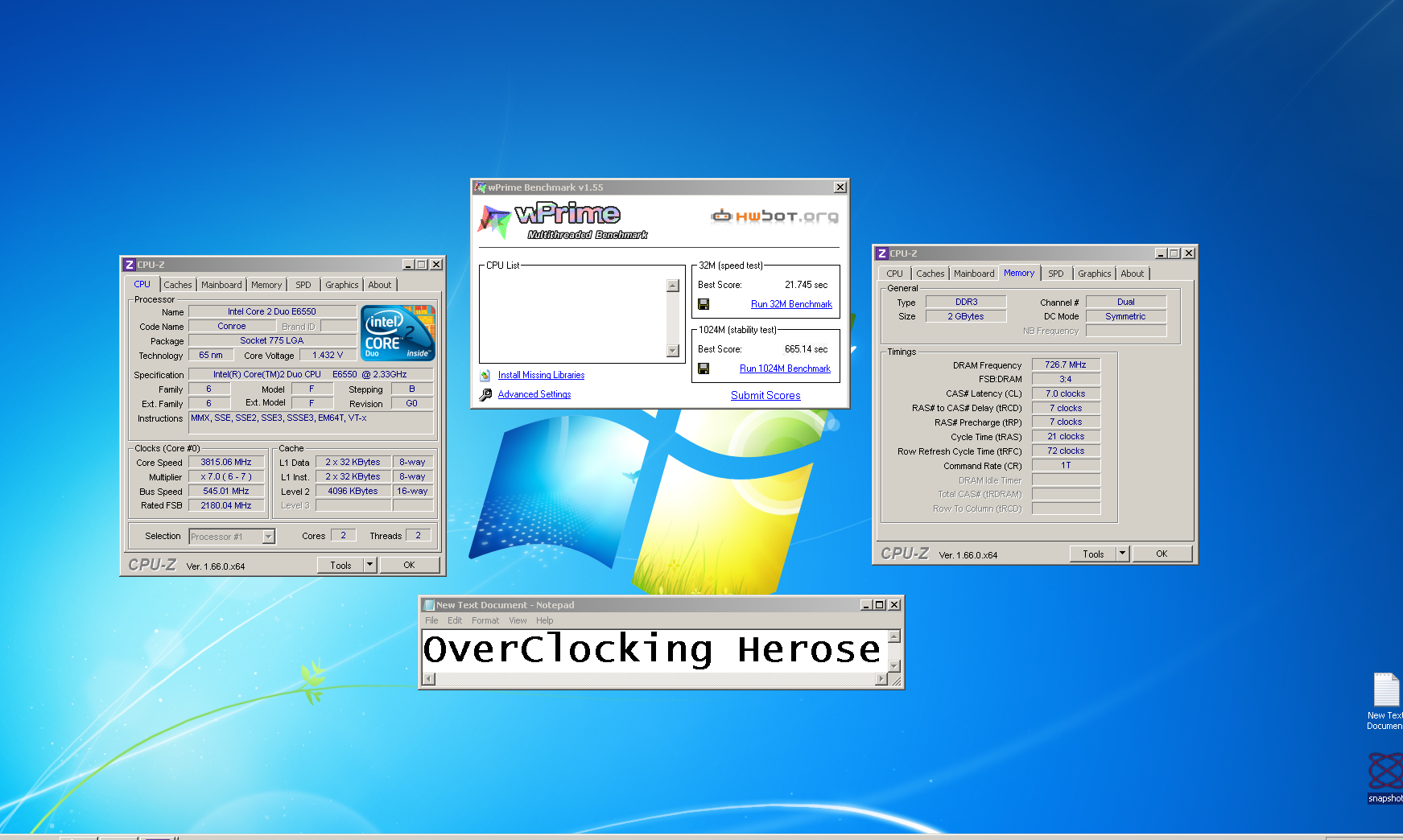Viewport: 1403px width, 840px height.
Task: Click Core Voltage value 1.432 V
Action: [x=328, y=355]
